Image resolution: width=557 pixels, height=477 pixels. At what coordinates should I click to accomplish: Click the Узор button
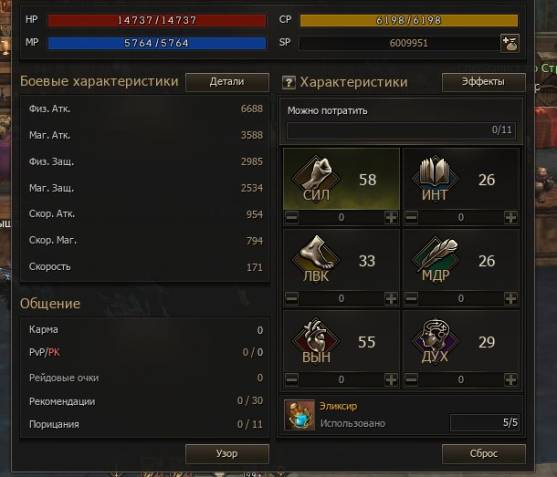(227, 454)
